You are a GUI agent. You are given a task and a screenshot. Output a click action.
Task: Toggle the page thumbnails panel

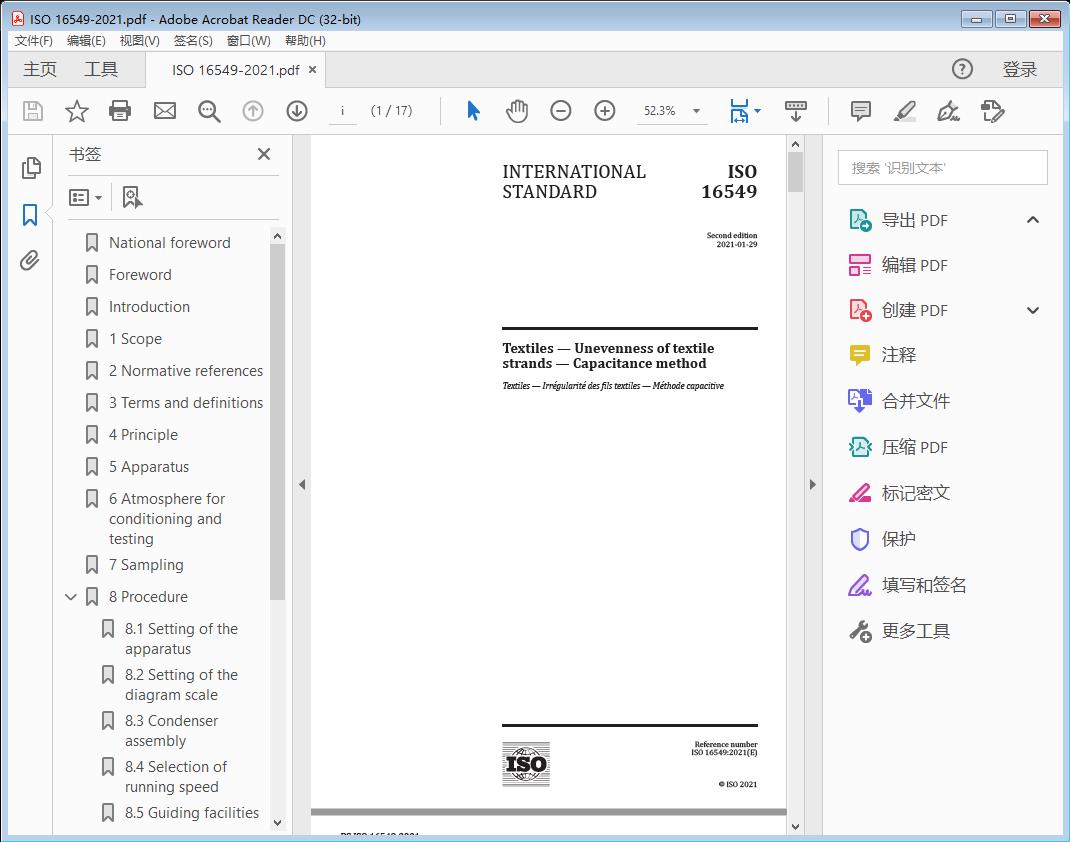(30, 168)
